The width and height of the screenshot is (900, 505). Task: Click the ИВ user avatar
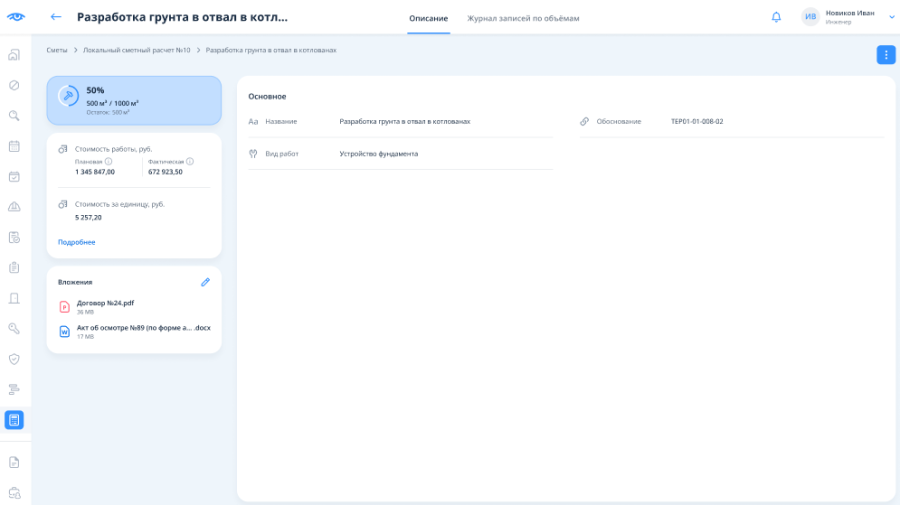click(x=810, y=17)
